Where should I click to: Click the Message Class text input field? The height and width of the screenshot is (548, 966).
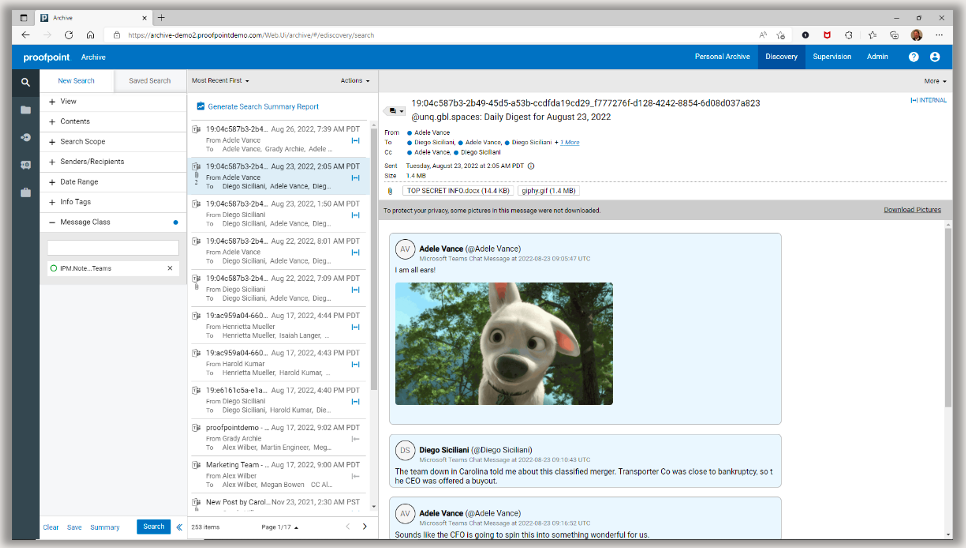[x=113, y=248]
